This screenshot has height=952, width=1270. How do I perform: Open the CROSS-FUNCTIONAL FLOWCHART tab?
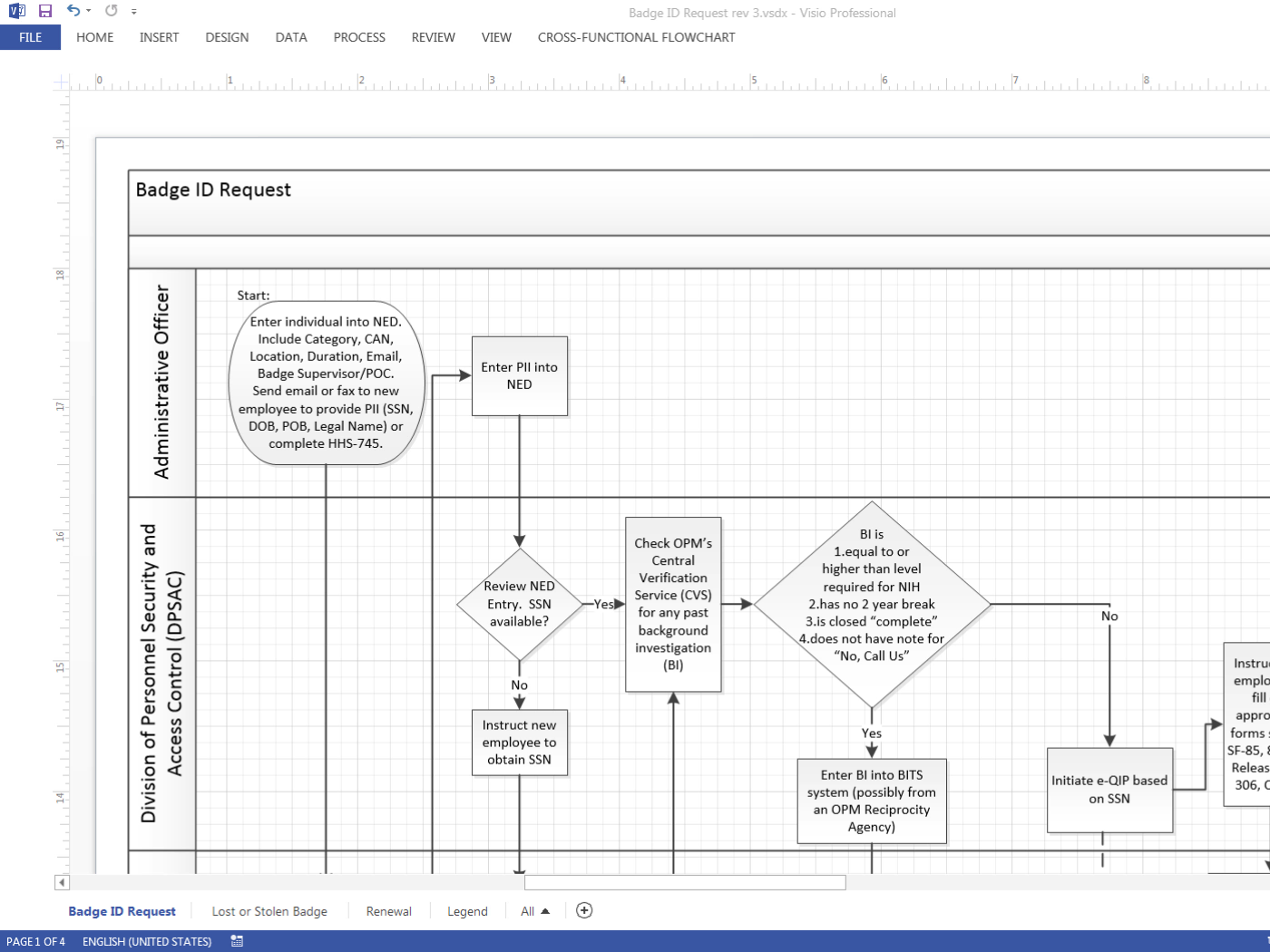coord(636,37)
